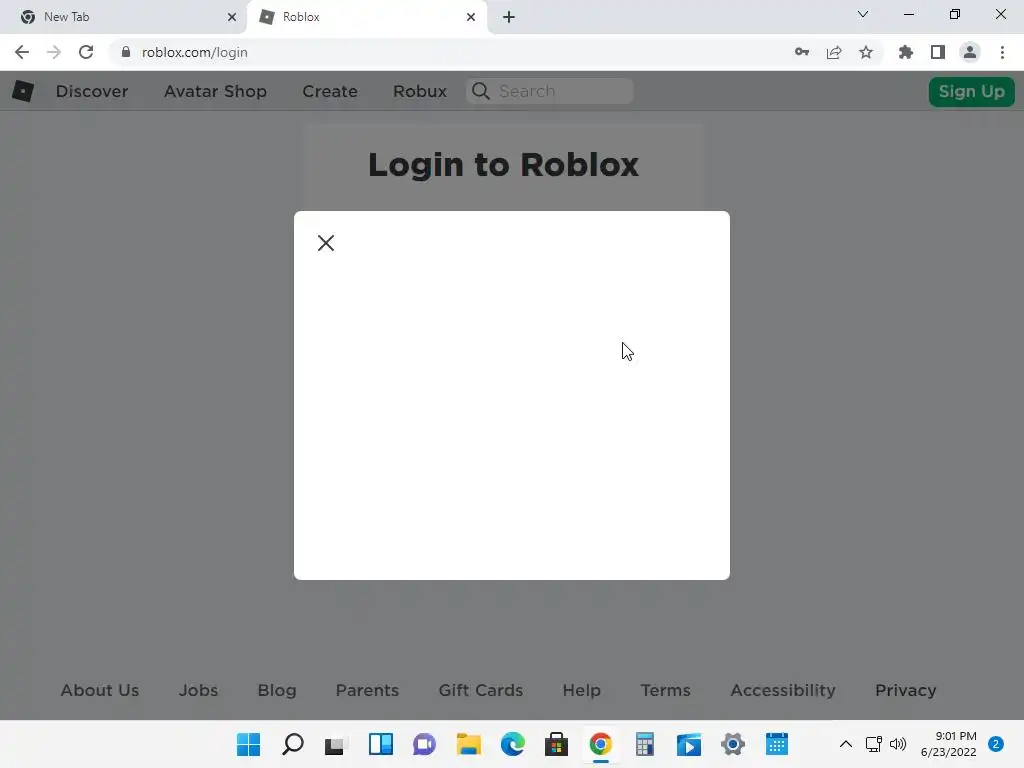Open the About Us footer link
The height and width of the screenshot is (768, 1024).
click(x=100, y=690)
